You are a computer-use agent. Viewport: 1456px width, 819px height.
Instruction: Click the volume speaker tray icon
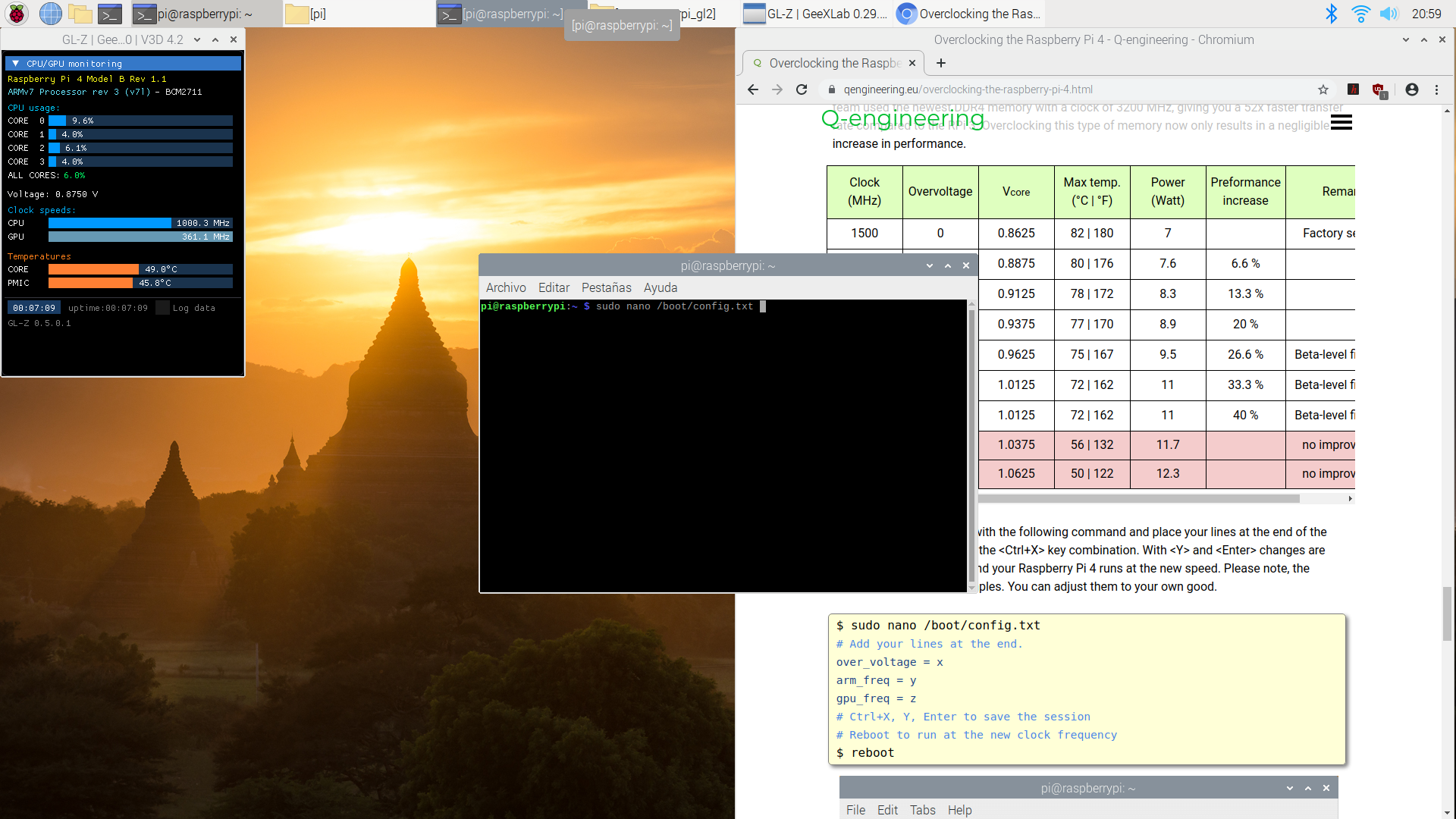(1389, 13)
